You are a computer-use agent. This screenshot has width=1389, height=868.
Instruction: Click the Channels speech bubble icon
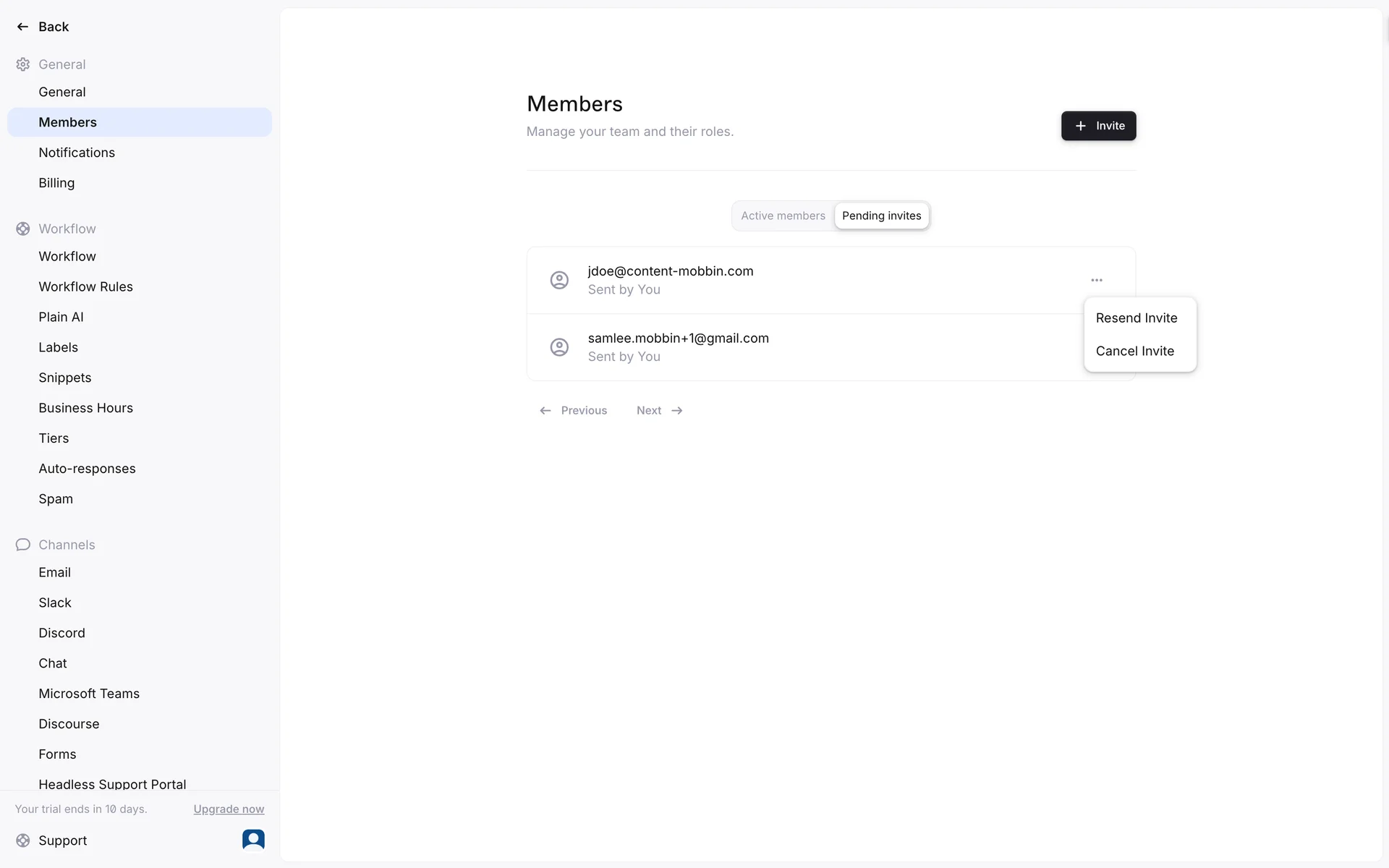(x=22, y=545)
